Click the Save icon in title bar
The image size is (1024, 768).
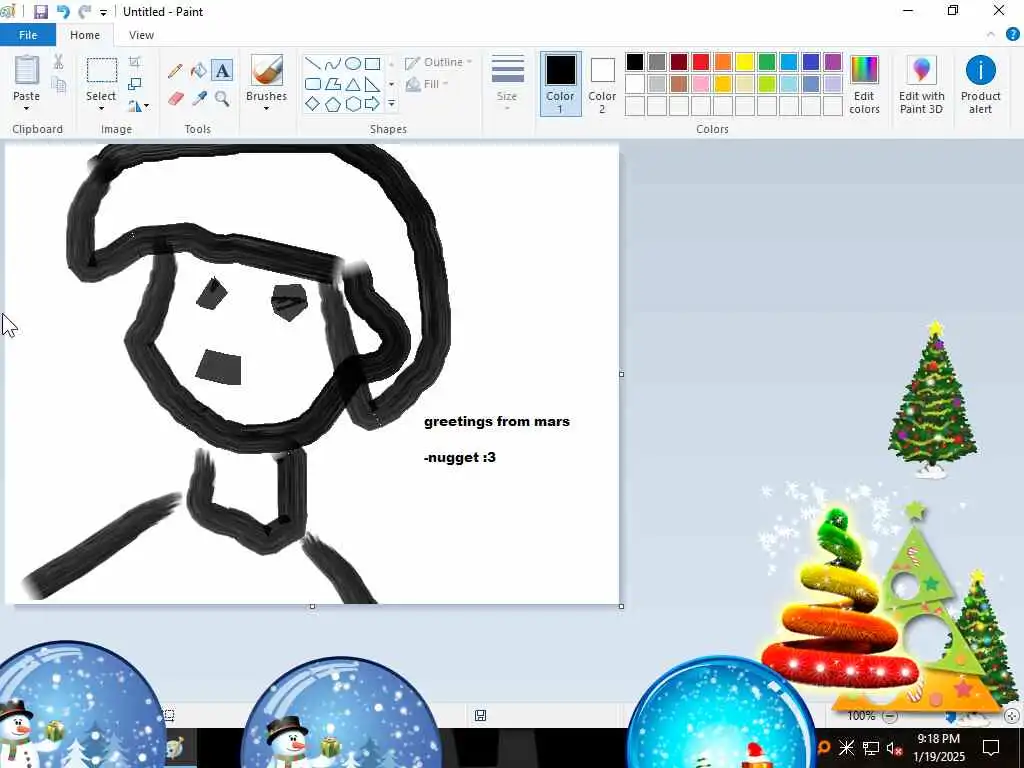click(x=40, y=12)
